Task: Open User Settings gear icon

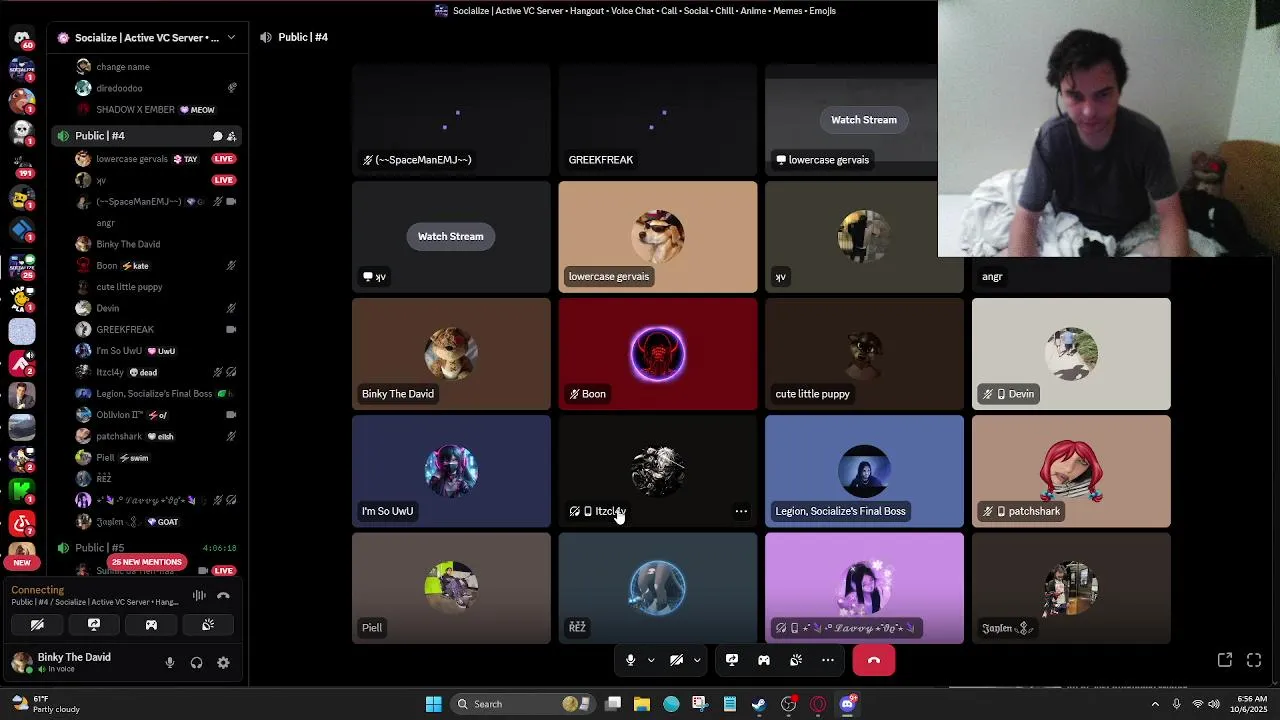Action: 223,663
